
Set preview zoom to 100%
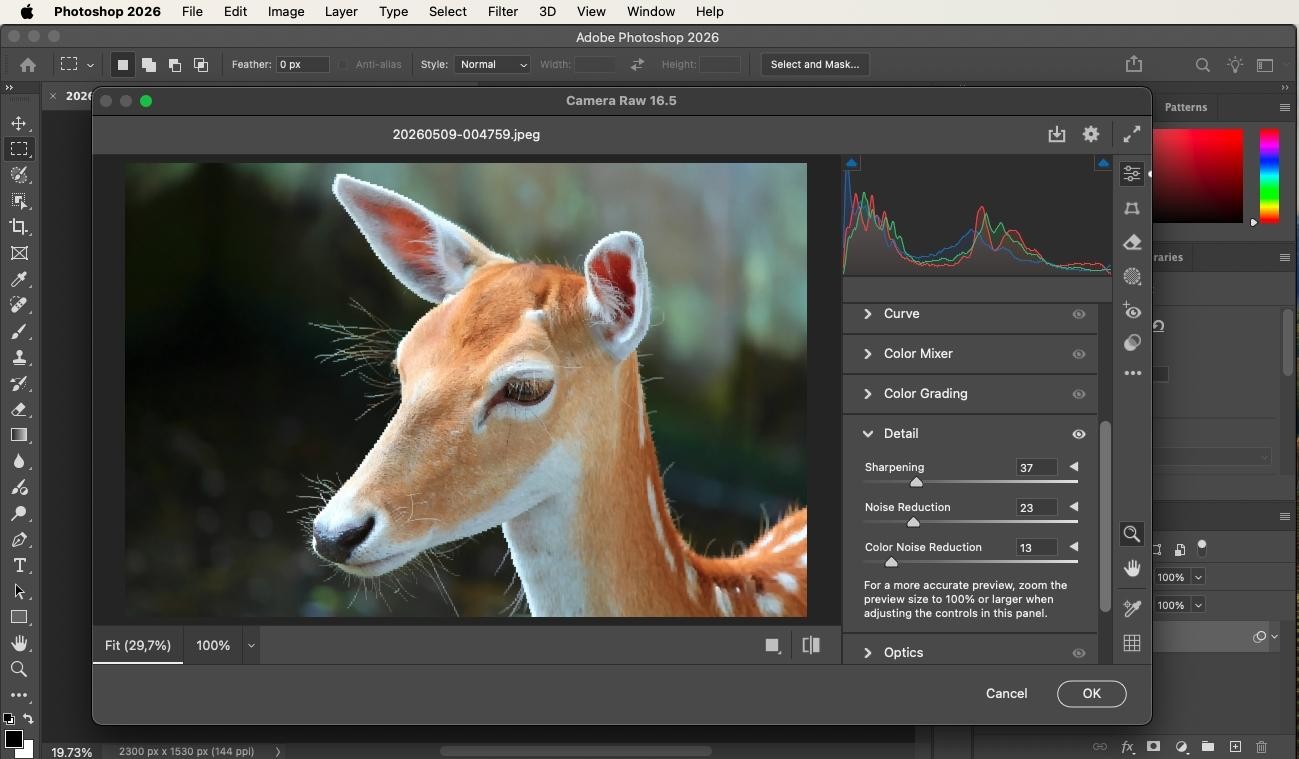click(213, 646)
